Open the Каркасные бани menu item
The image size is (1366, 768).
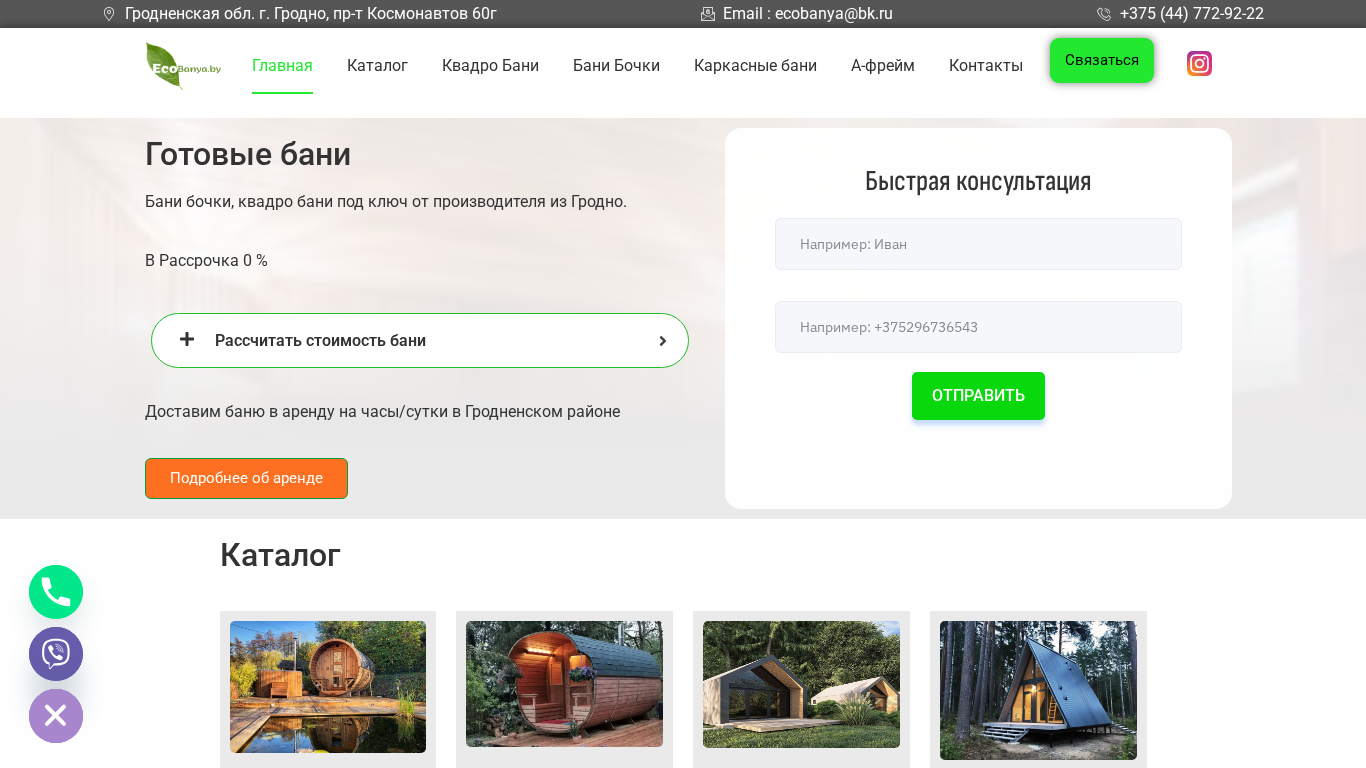(755, 66)
